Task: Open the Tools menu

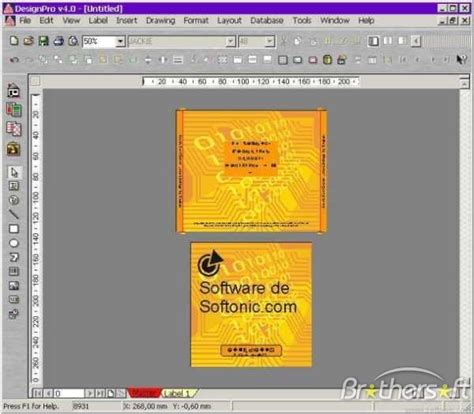Action: [x=302, y=21]
